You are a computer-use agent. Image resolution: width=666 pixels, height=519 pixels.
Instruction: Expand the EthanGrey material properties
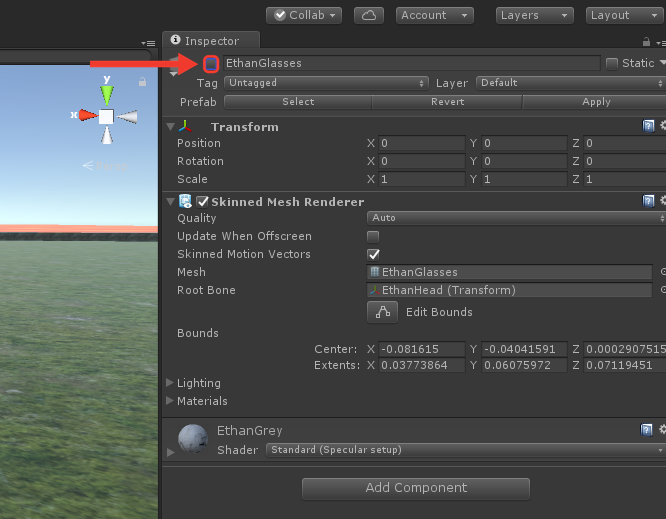(170, 452)
